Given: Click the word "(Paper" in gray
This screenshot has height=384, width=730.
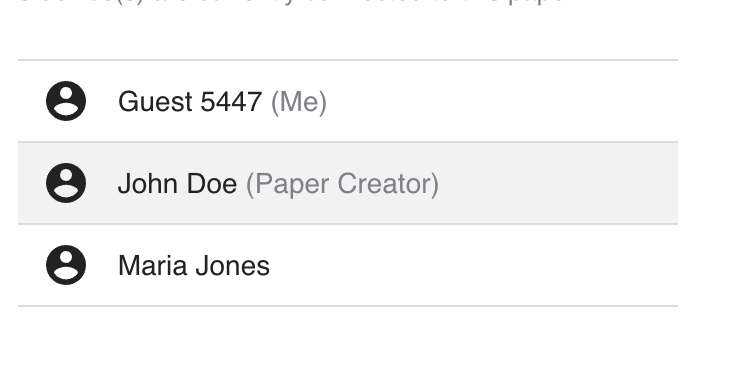Looking at the screenshot, I should point(289,184).
